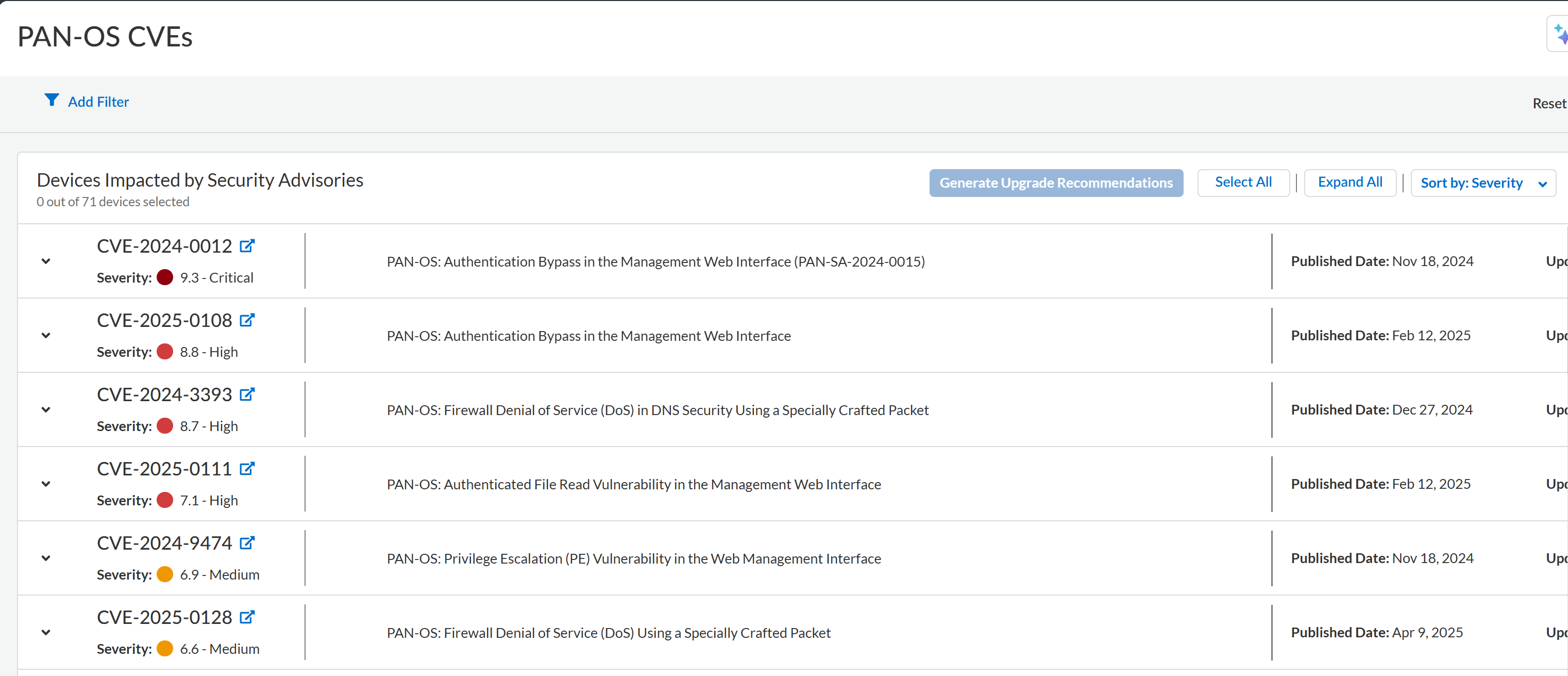Image resolution: width=1568 pixels, height=676 pixels.
Task: Click the Add Filter link
Action: coord(98,102)
